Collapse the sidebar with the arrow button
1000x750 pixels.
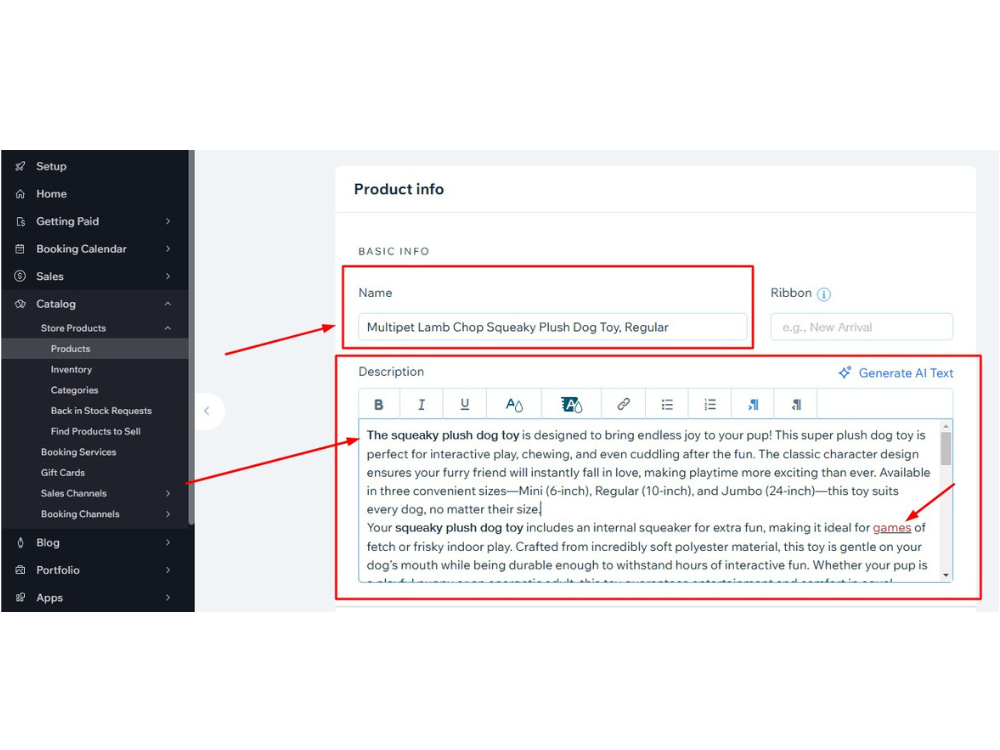[x=207, y=411]
